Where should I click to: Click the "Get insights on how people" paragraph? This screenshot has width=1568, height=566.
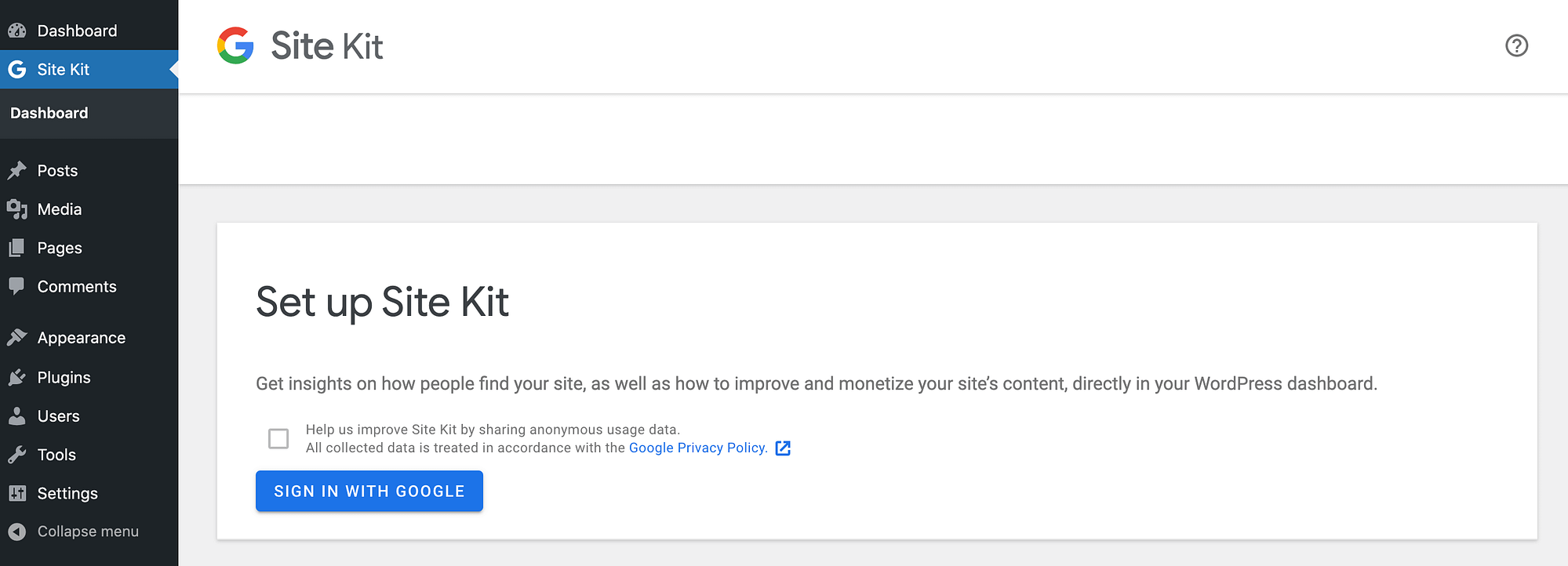tap(817, 383)
